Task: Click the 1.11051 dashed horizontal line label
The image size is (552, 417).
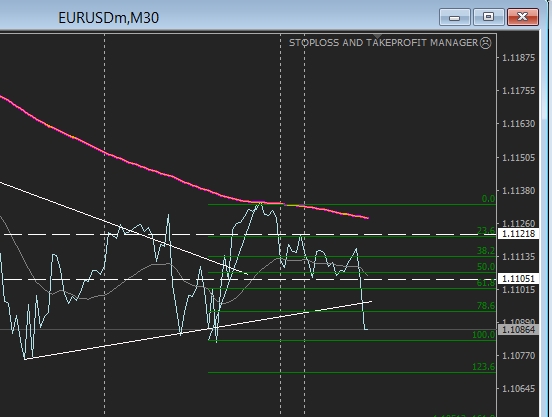Action: [519, 279]
